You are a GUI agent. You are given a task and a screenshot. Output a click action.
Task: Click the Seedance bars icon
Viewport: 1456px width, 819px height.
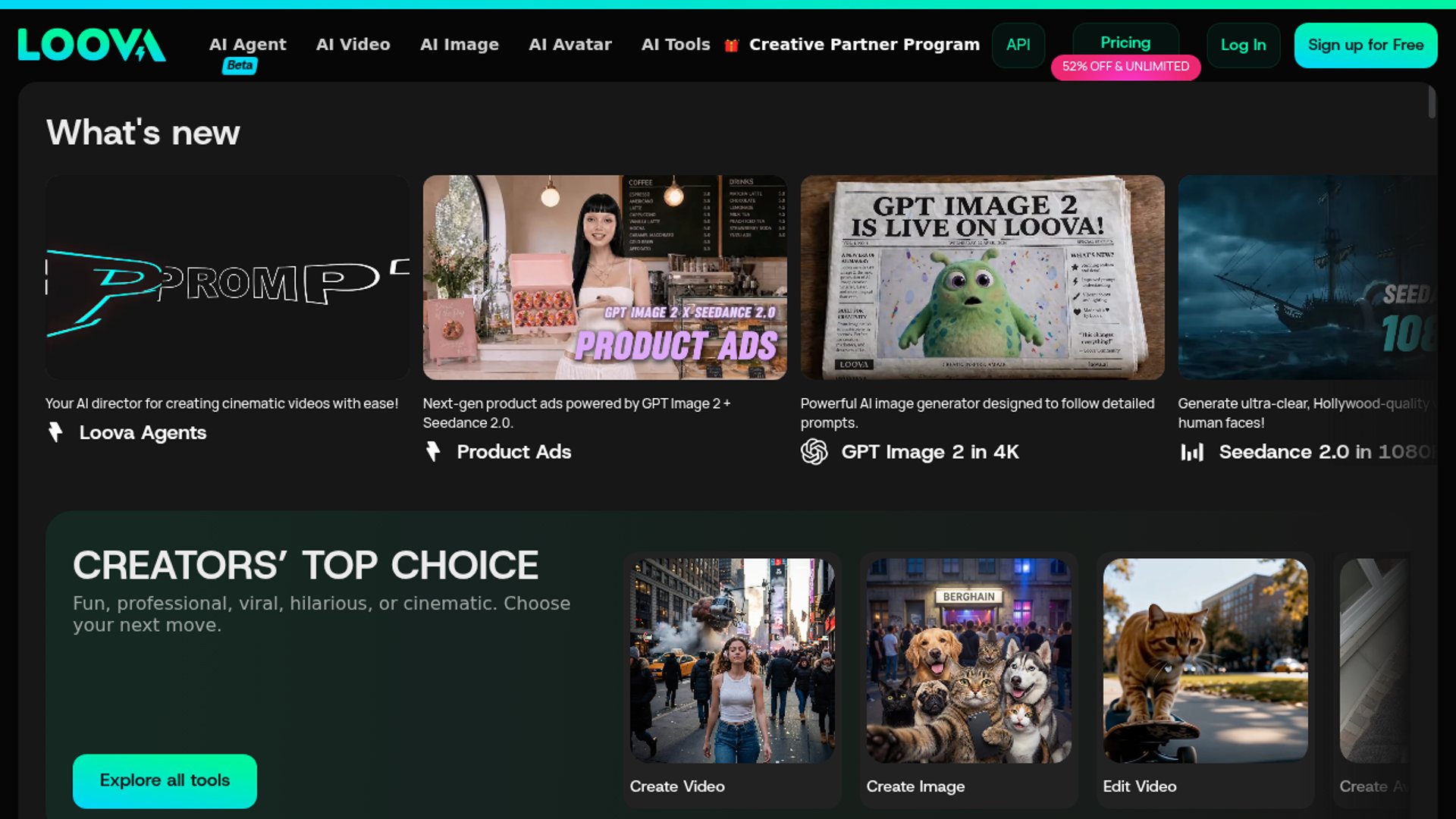coord(1192,452)
